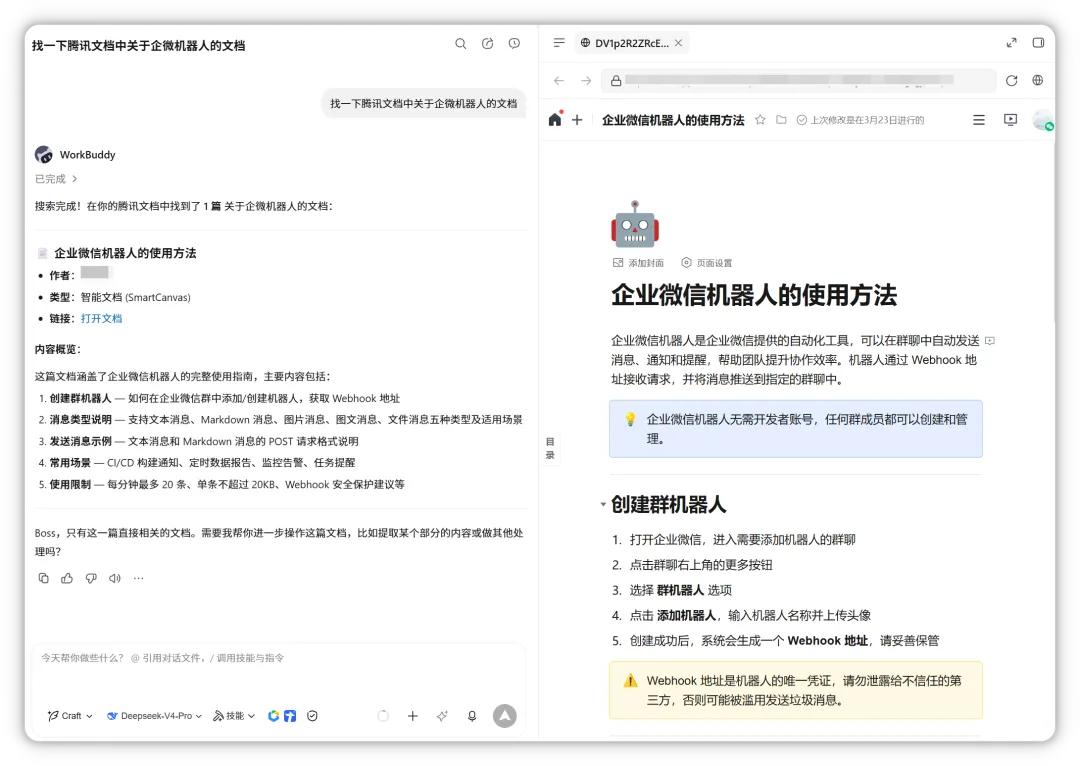Open 页面设置 page settings
This screenshot has height=766, width=1080.
click(x=707, y=263)
